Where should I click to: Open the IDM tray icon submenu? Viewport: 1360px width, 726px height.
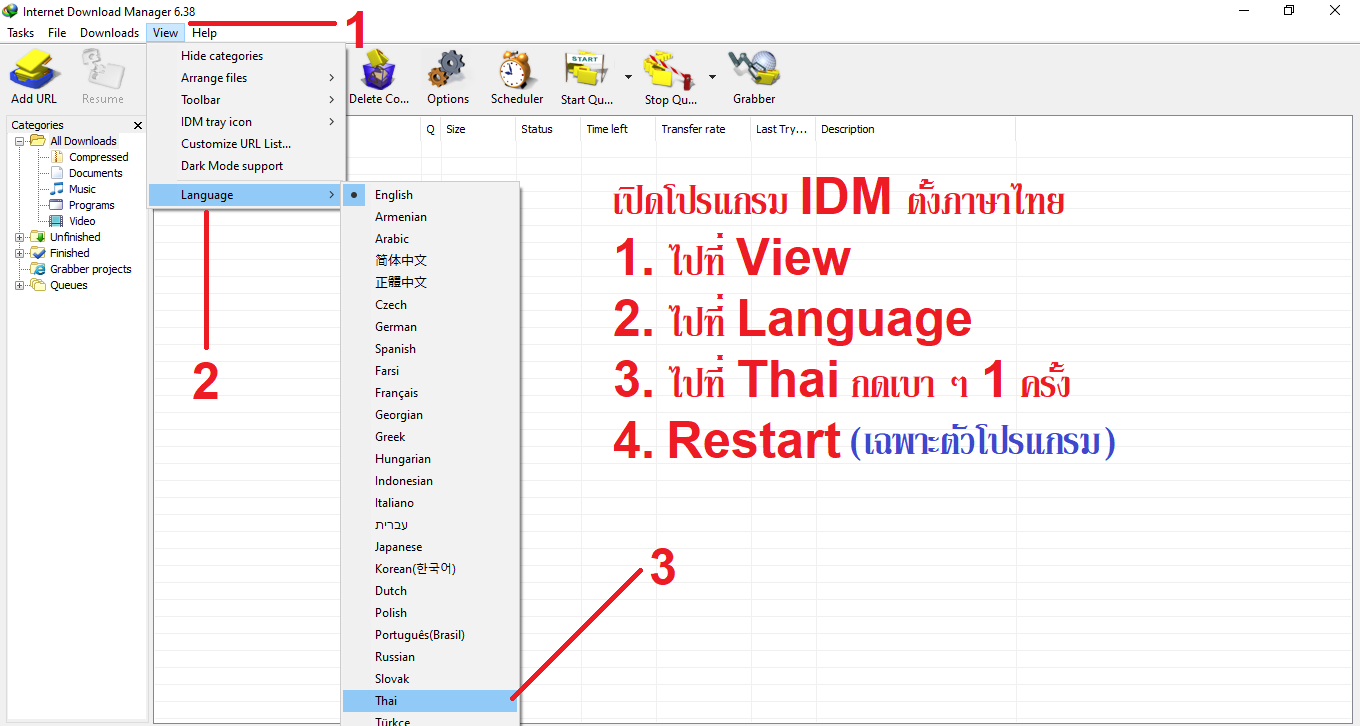coord(247,122)
